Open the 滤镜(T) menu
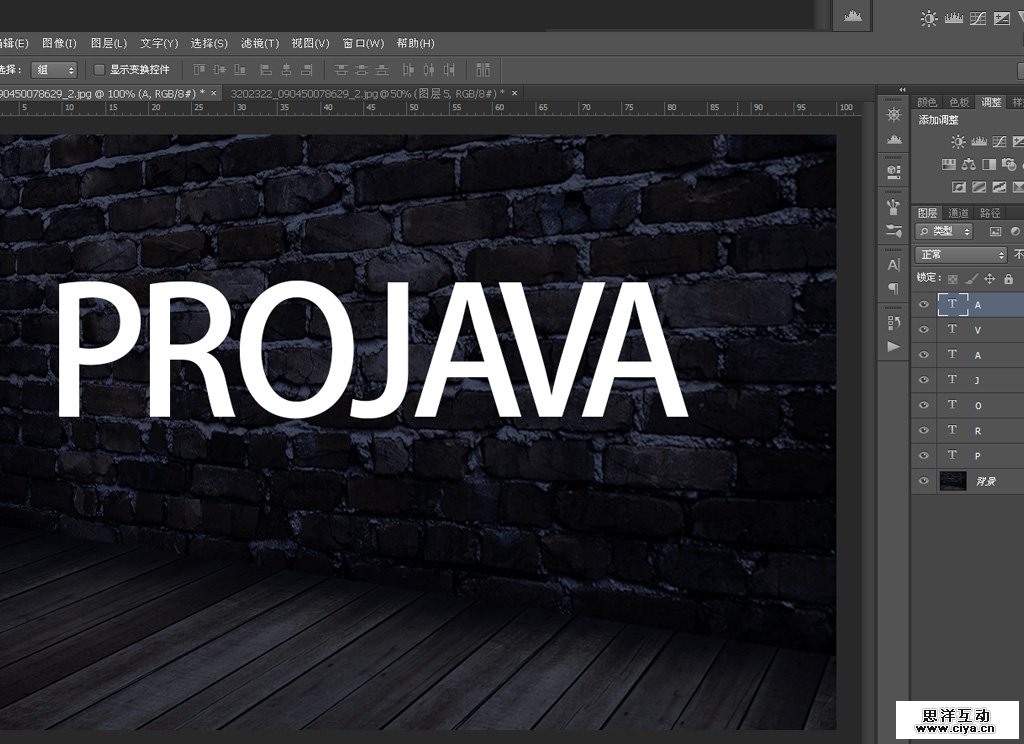The height and width of the screenshot is (744, 1024). [x=259, y=43]
